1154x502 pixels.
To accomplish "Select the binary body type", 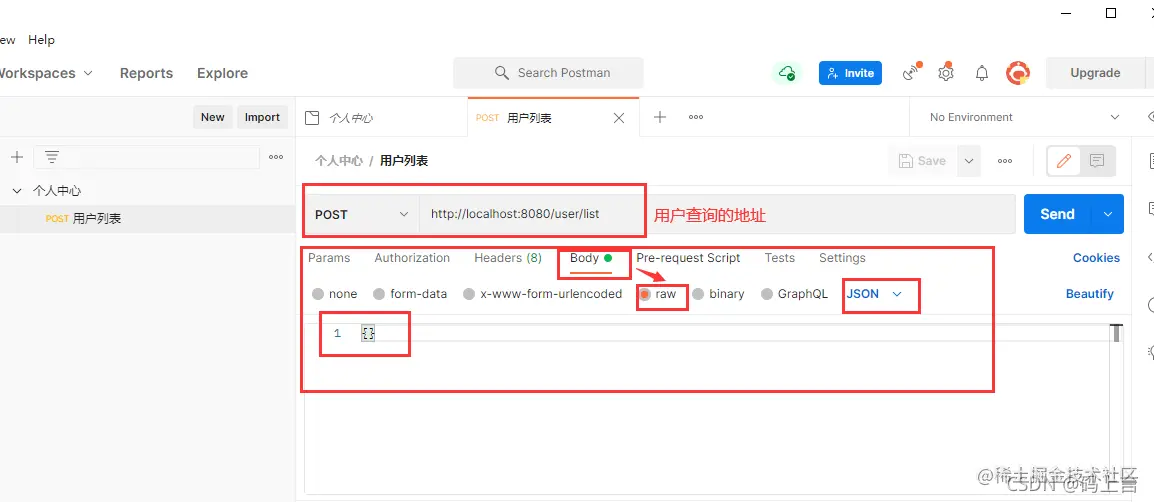I will tap(698, 294).
